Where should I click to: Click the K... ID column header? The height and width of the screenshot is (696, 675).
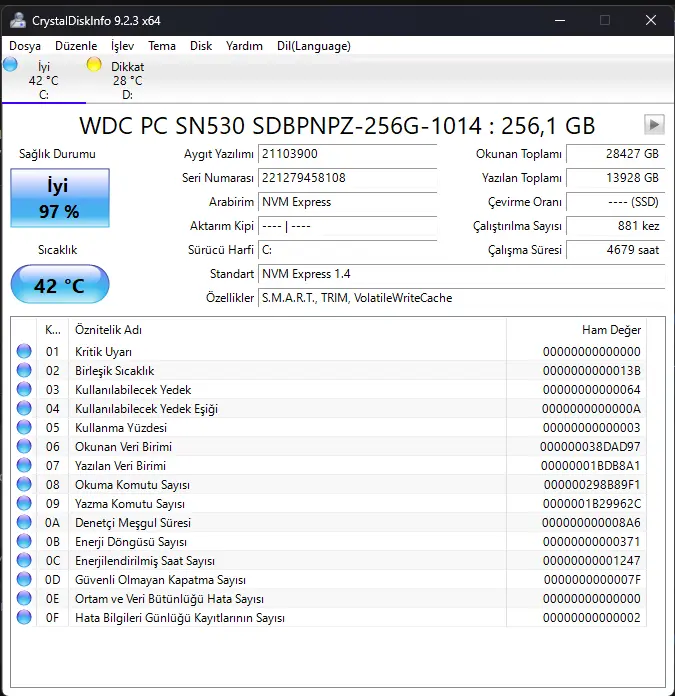[52, 330]
